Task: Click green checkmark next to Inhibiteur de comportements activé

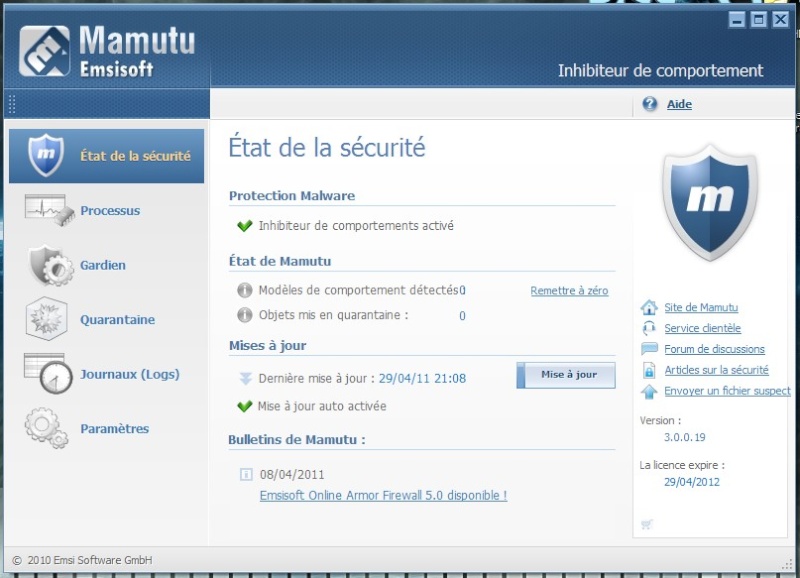Action: [245, 225]
